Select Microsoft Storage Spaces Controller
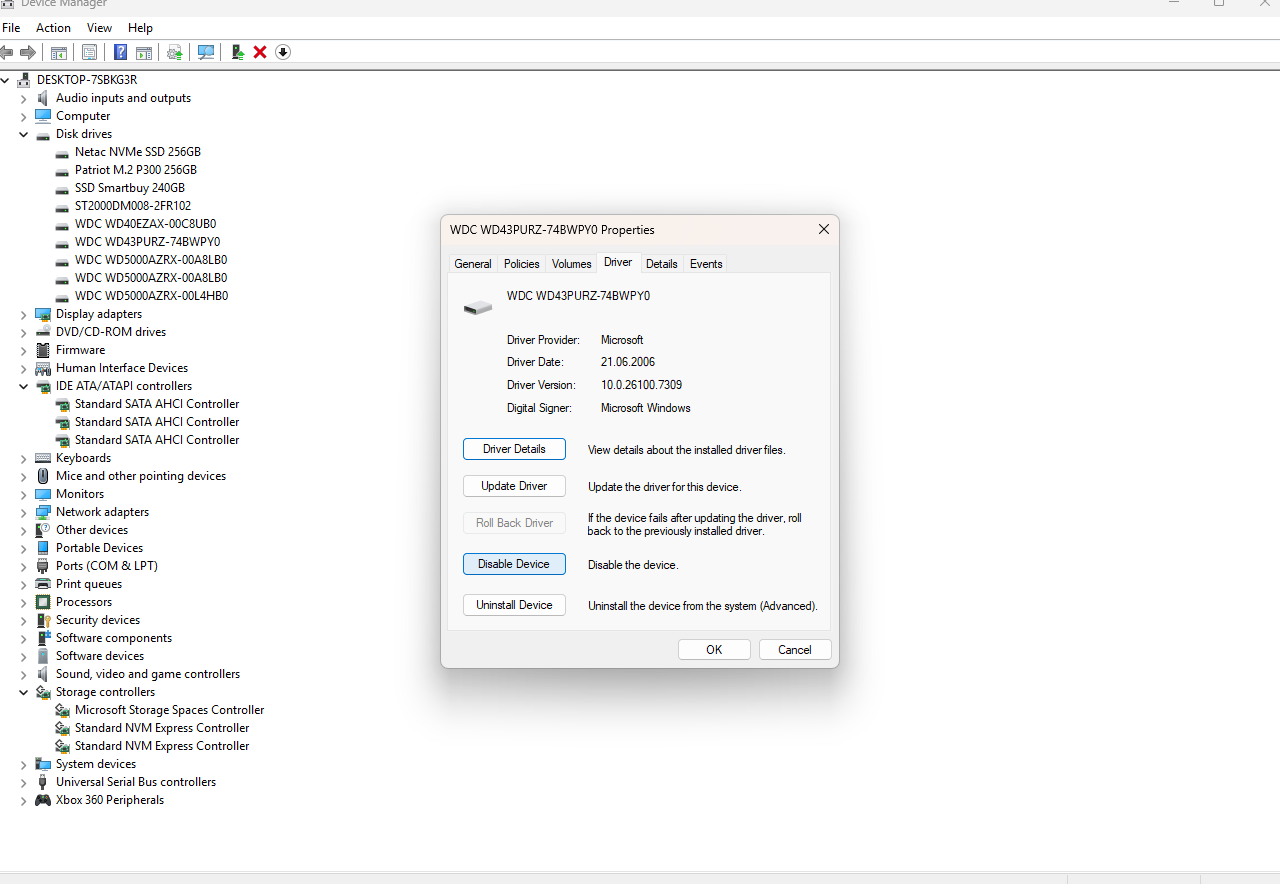This screenshot has height=884, width=1280. pyautogui.click(x=170, y=710)
